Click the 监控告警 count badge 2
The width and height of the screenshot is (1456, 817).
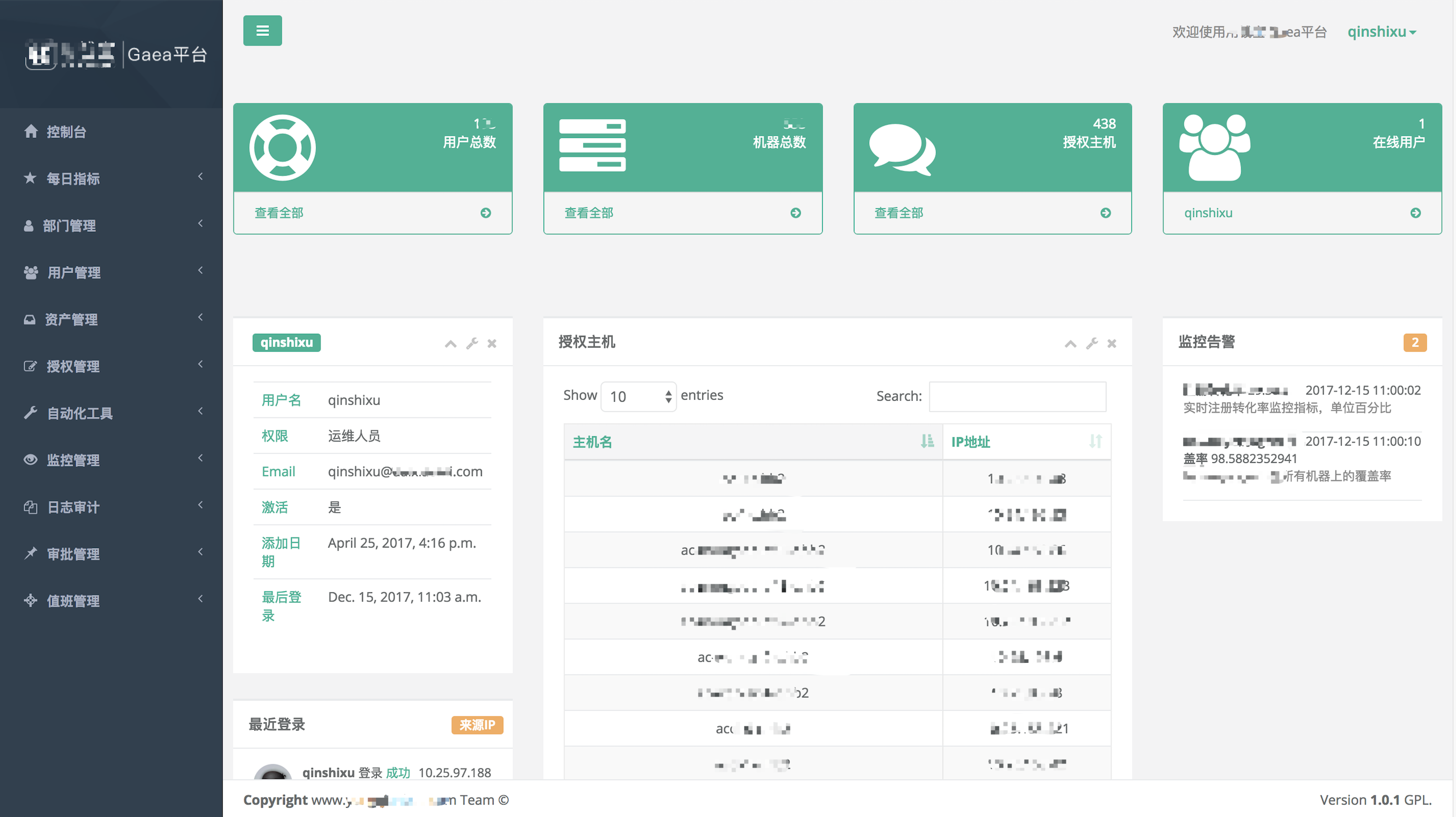1415,342
